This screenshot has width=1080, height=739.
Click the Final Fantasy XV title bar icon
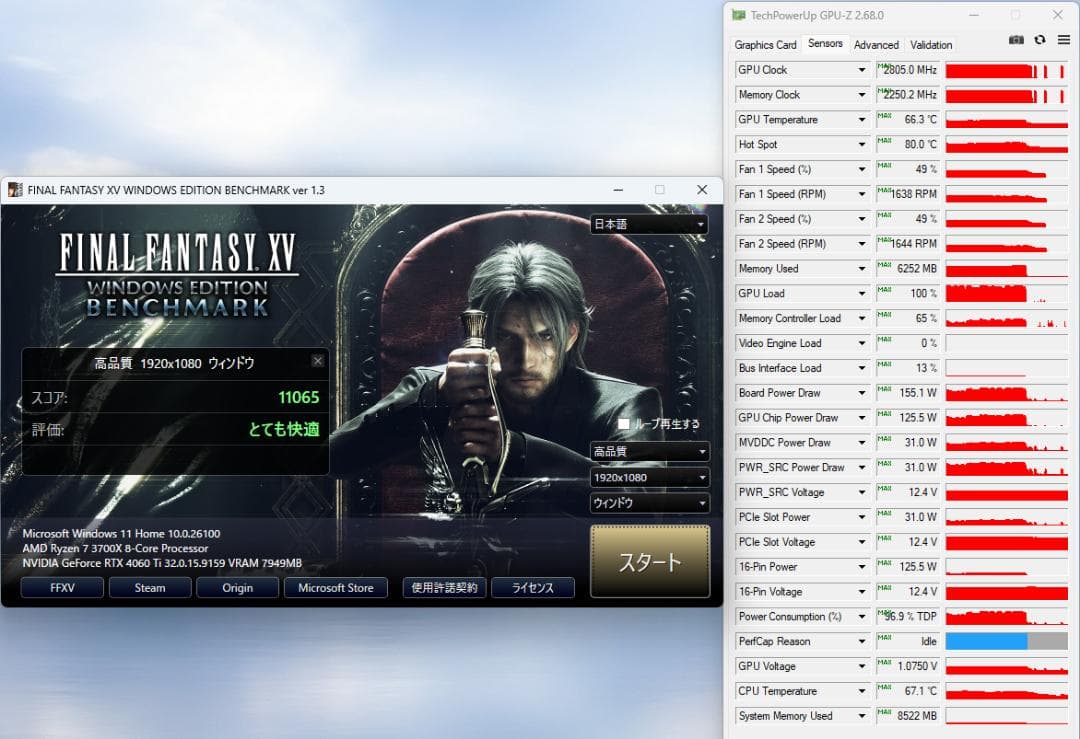[14, 190]
